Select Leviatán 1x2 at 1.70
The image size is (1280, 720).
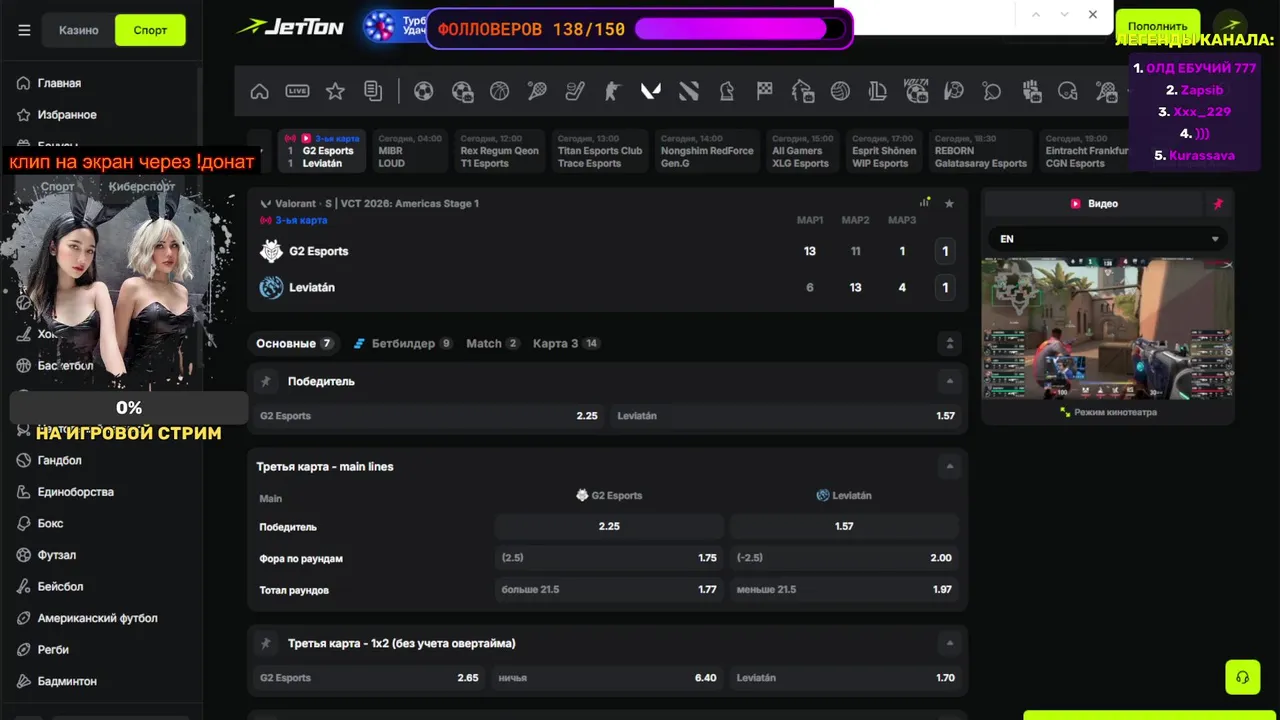(845, 678)
